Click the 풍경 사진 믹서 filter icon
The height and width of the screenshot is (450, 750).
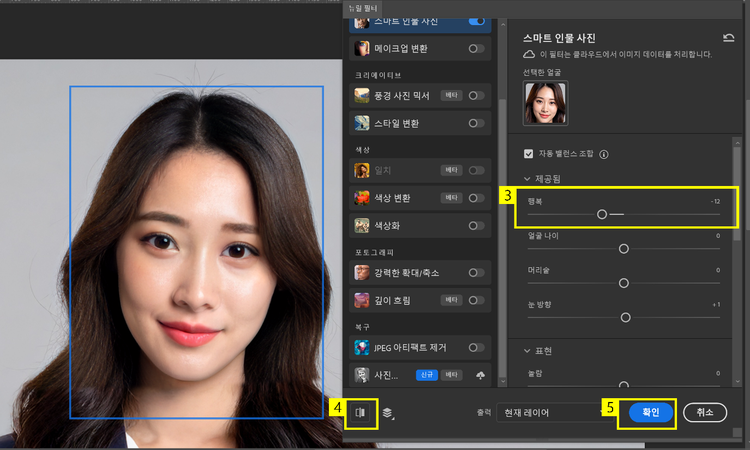pyautogui.click(x=362, y=96)
